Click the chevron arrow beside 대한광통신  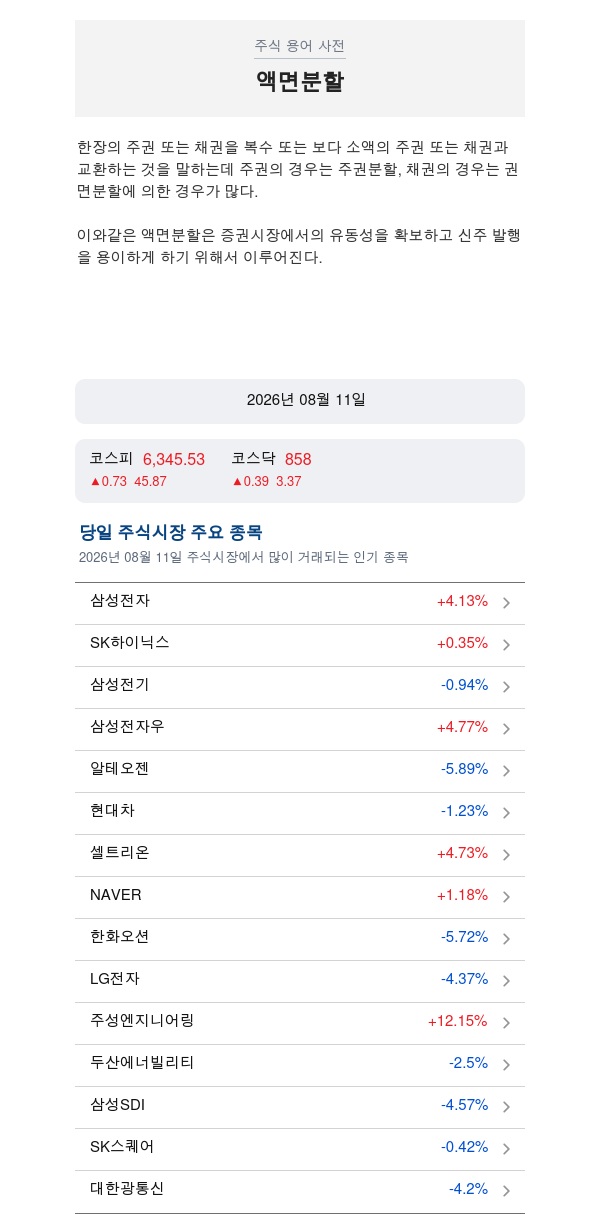(506, 1191)
